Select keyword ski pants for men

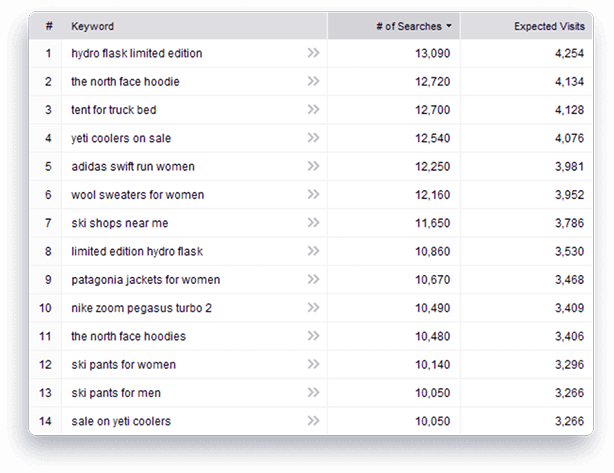tap(116, 393)
